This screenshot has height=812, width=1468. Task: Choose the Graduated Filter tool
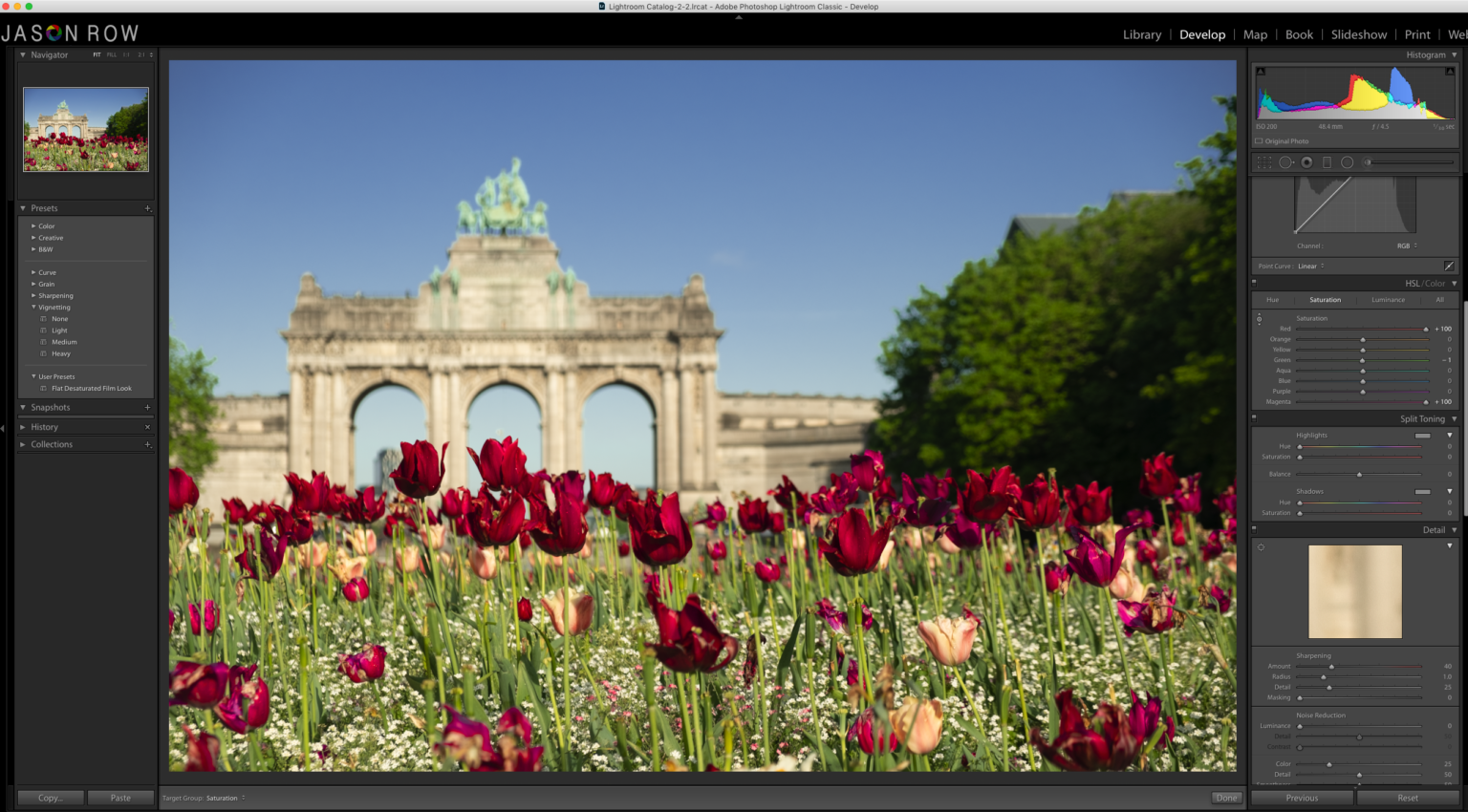1327,162
